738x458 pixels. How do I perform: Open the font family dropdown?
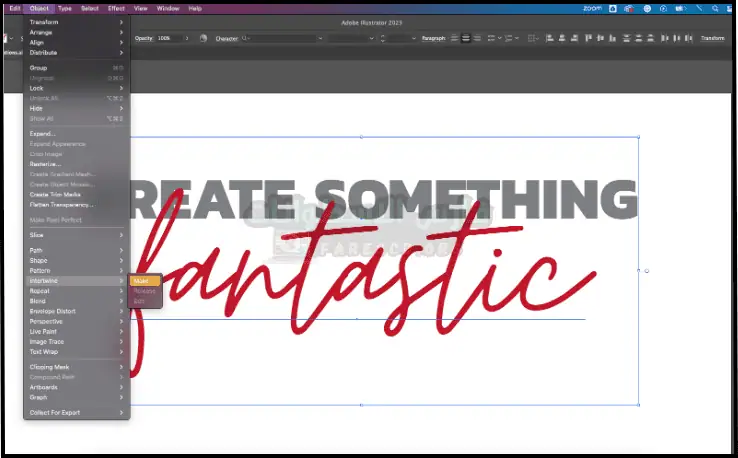[321, 38]
